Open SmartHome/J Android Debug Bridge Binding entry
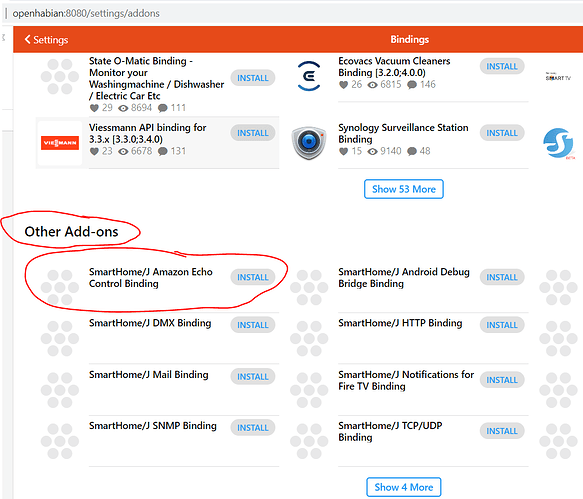This screenshot has width=583, height=499. tap(404, 277)
